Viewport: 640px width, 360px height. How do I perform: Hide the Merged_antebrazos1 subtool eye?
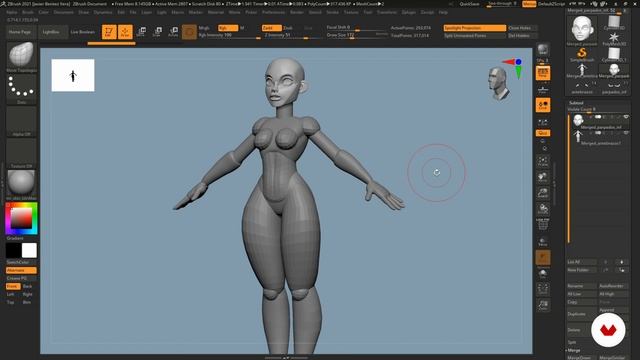pos(626,133)
